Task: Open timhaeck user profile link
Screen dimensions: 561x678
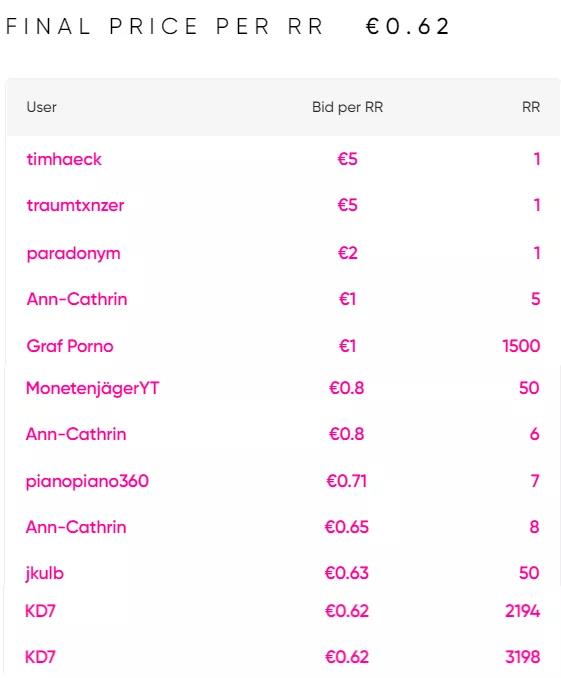Action: pos(64,159)
